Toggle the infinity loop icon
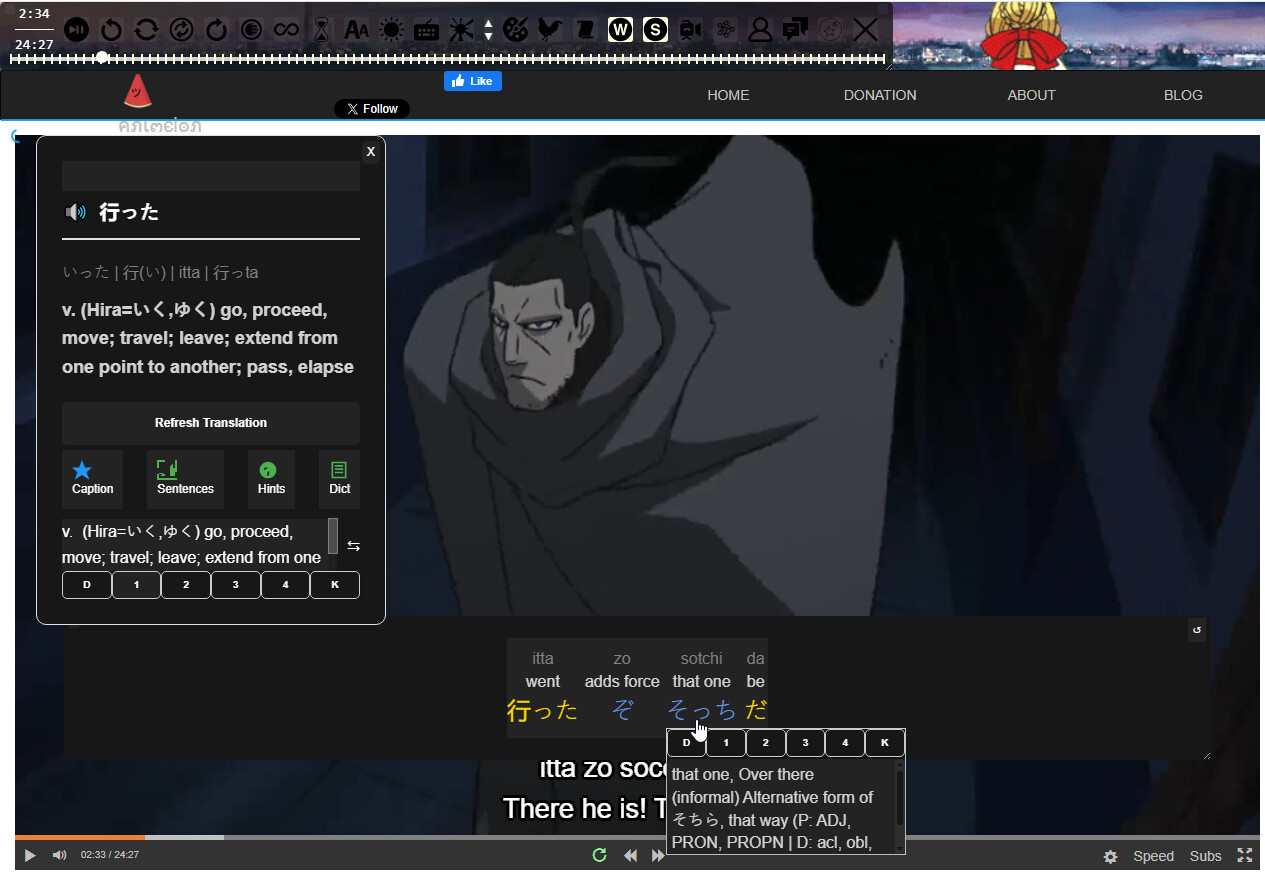 tap(287, 30)
